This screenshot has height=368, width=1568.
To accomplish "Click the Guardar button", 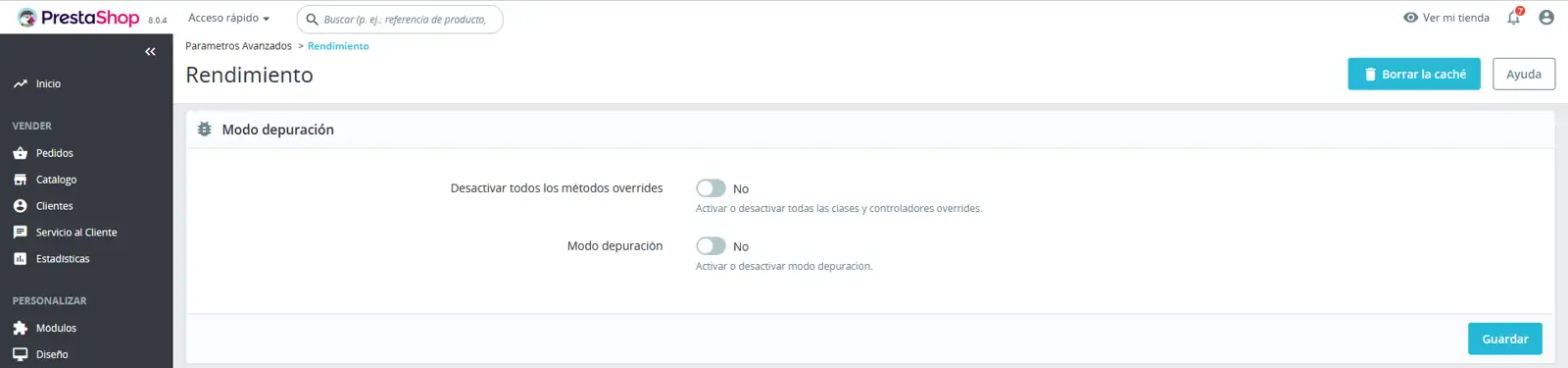I will coord(1504,339).
